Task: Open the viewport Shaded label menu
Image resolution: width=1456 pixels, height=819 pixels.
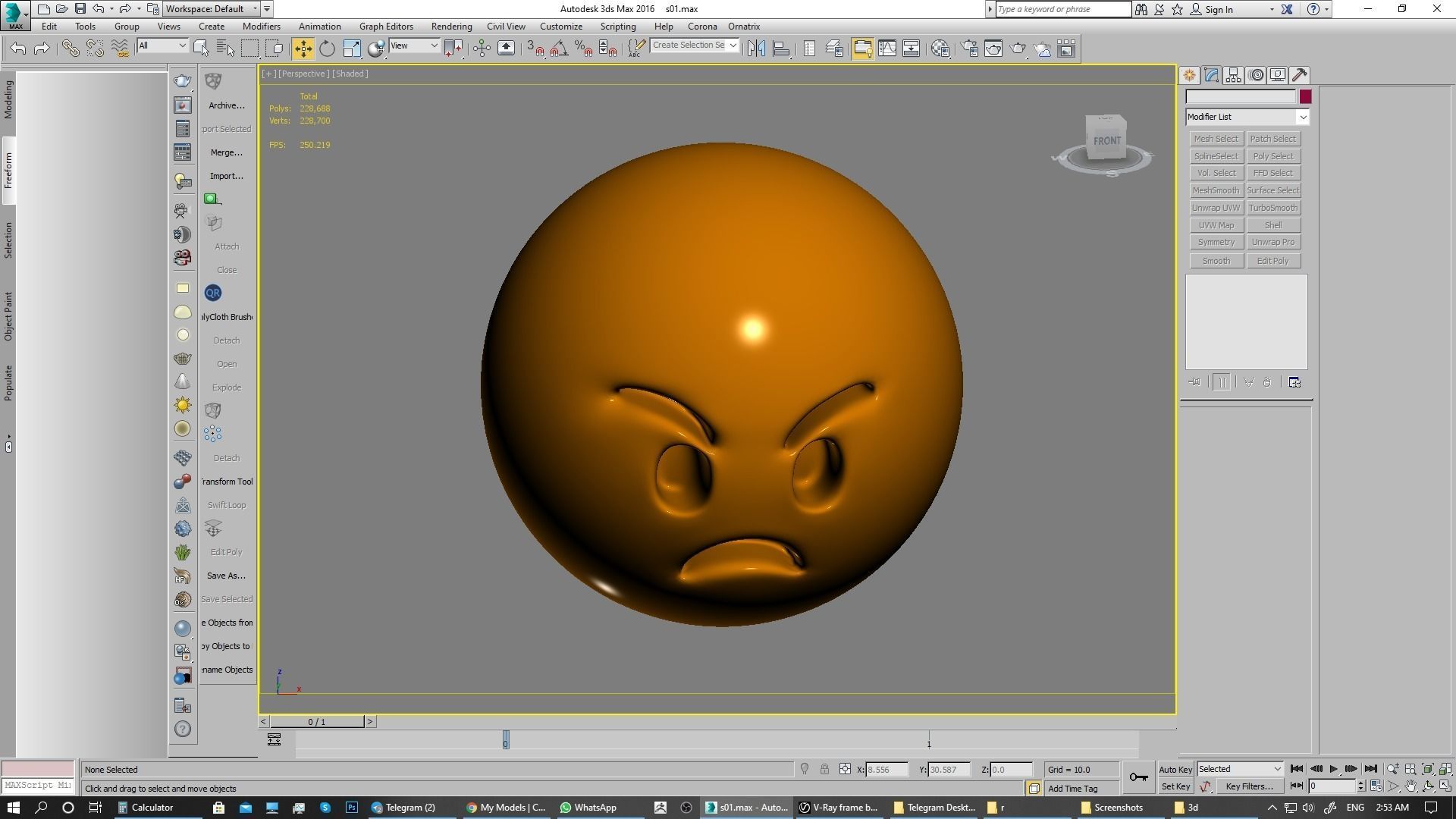Action: click(x=350, y=74)
